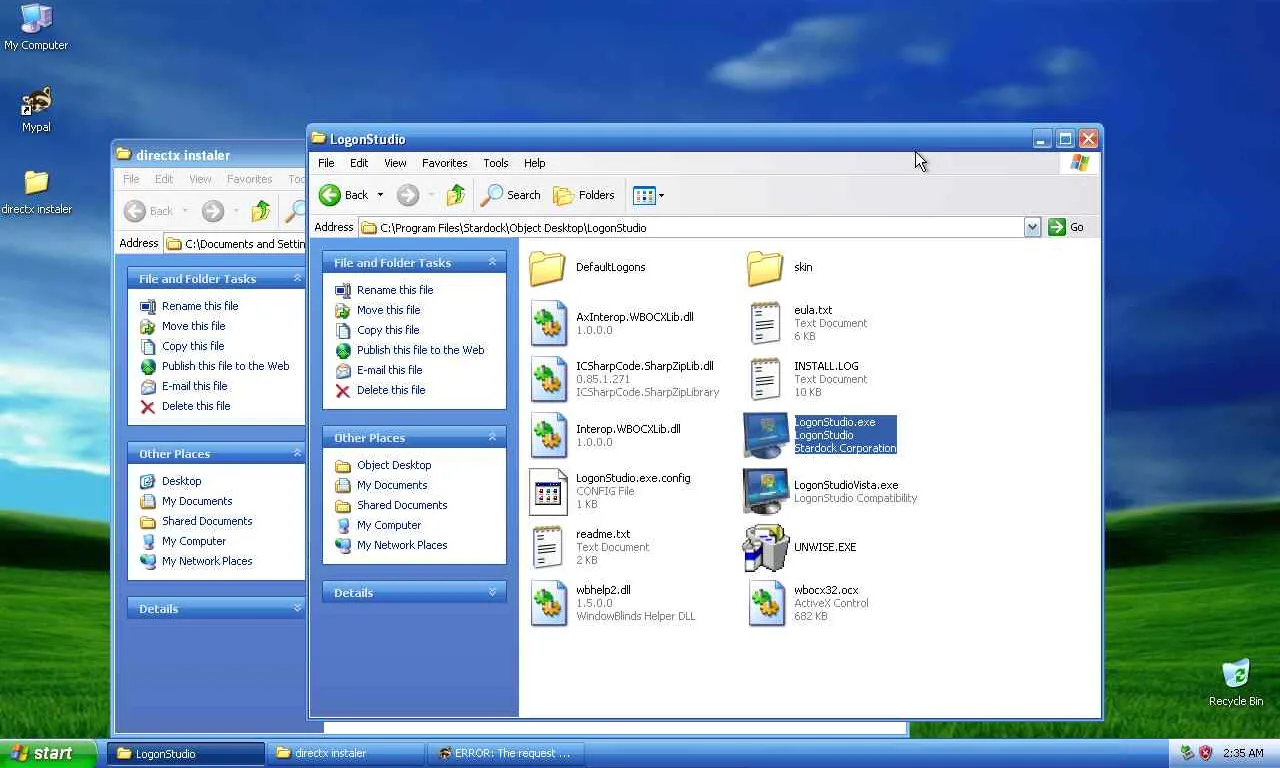
Task: Click the Up folder toolbar icon in LogonStudio
Action: point(456,195)
